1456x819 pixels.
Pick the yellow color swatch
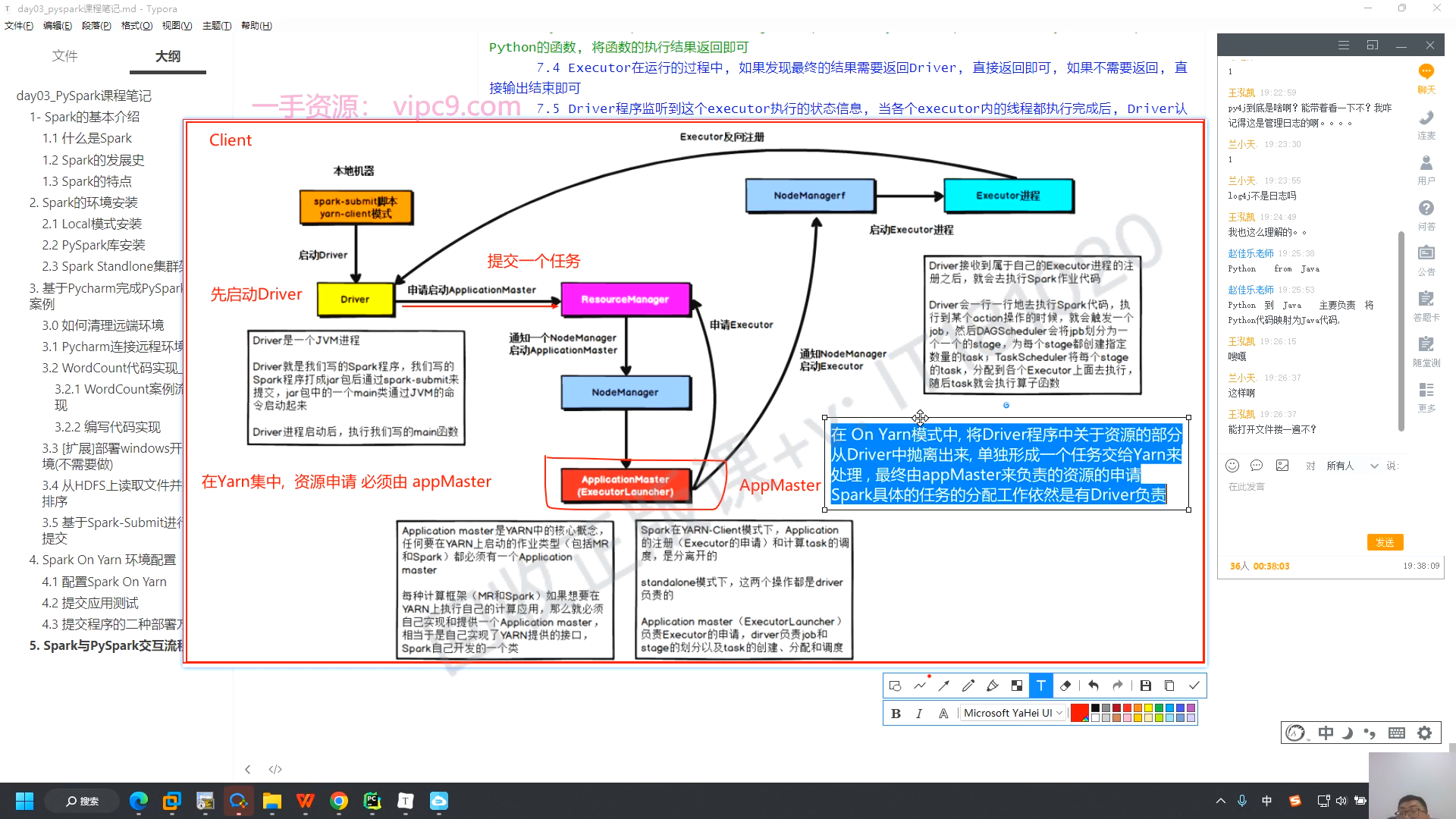coord(1148,708)
